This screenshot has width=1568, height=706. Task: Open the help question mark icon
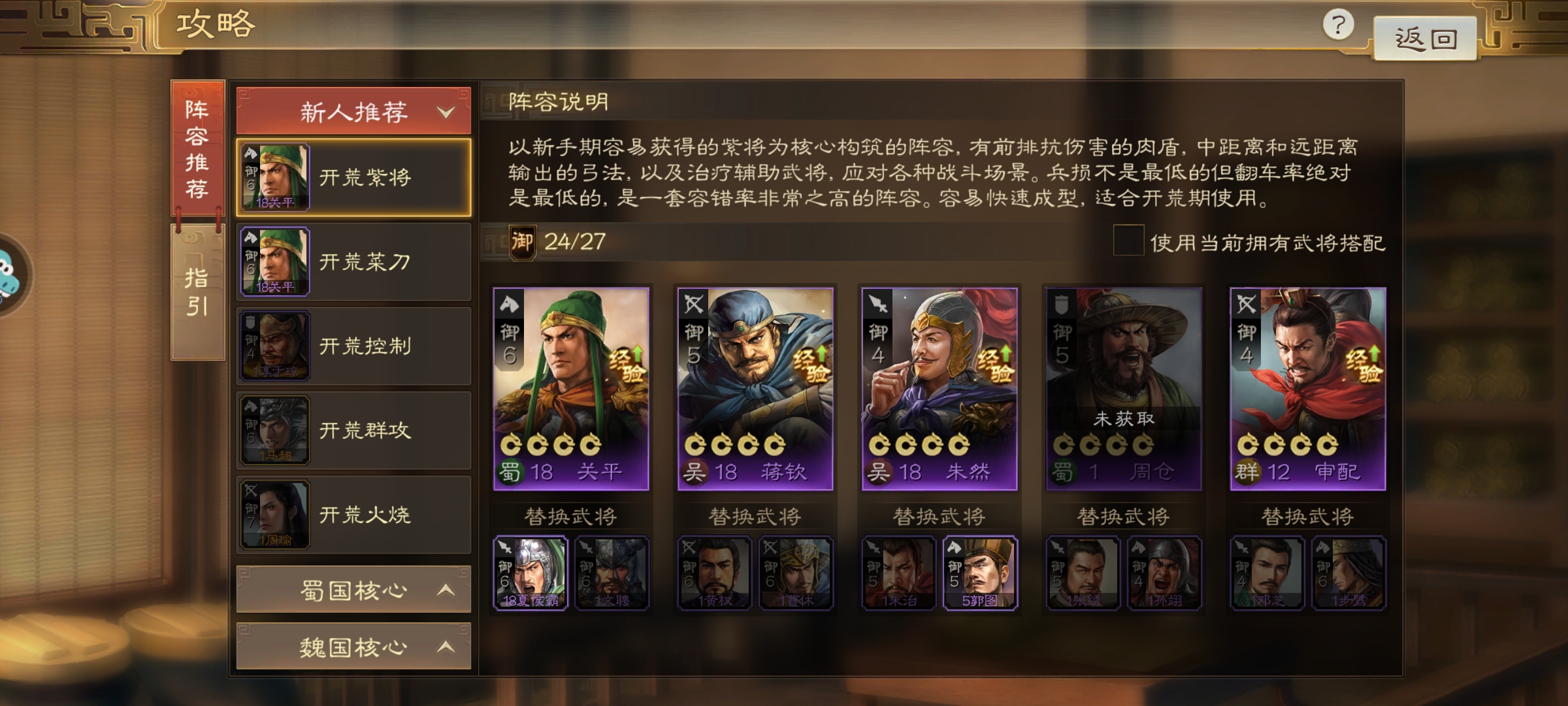(1338, 25)
